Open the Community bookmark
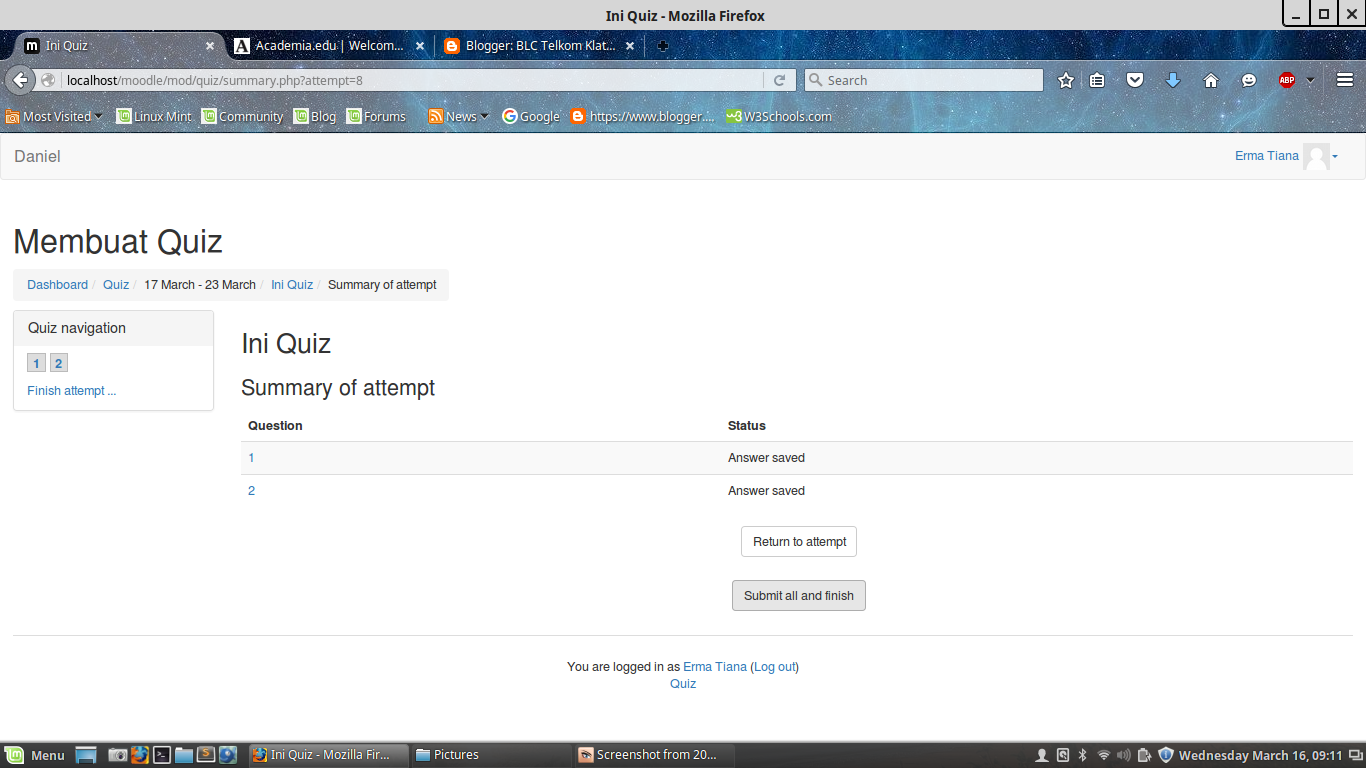This screenshot has height=768, width=1366. (x=242, y=116)
